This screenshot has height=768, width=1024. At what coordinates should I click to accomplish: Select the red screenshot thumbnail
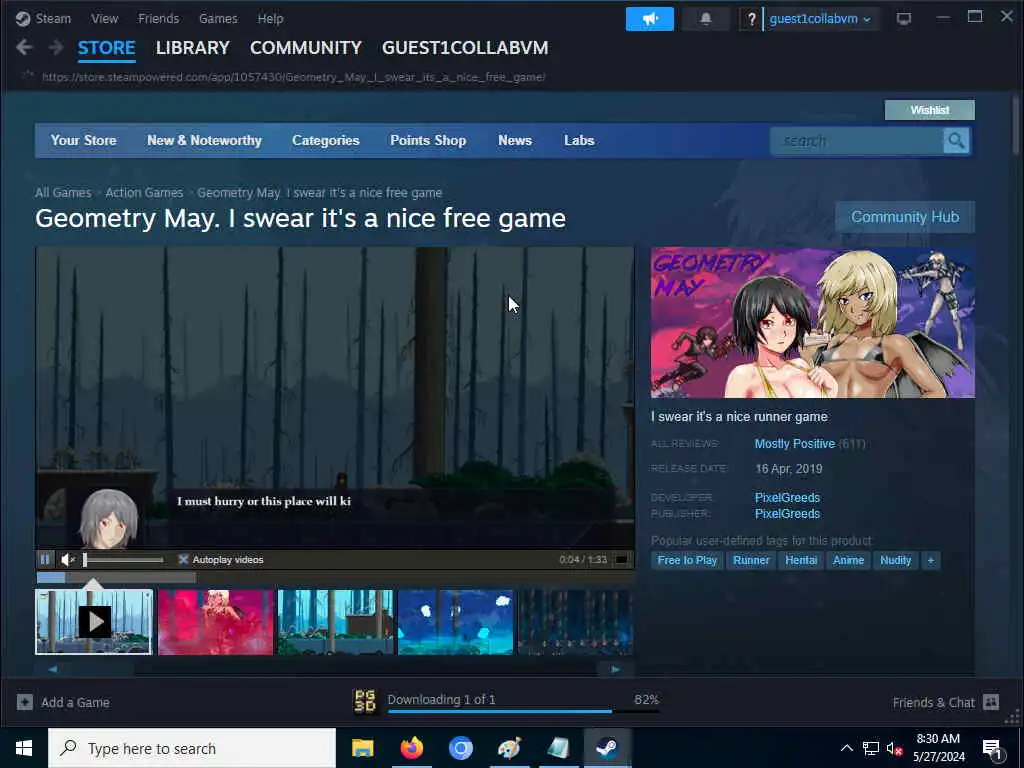coord(216,622)
